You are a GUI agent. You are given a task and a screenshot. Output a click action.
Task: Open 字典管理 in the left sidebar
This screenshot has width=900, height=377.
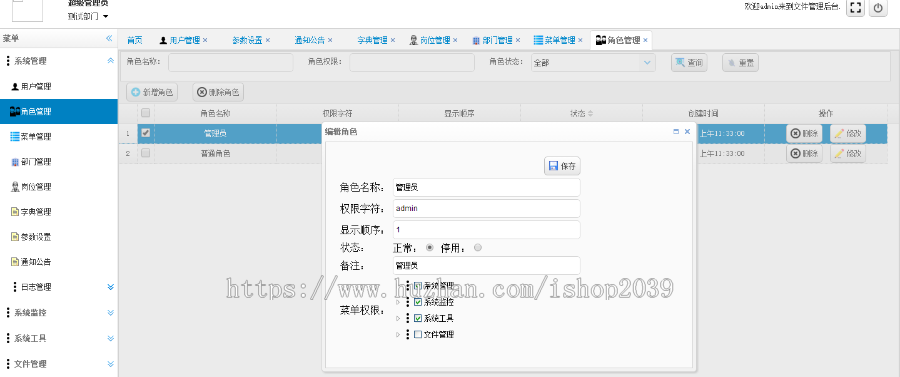(31, 212)
